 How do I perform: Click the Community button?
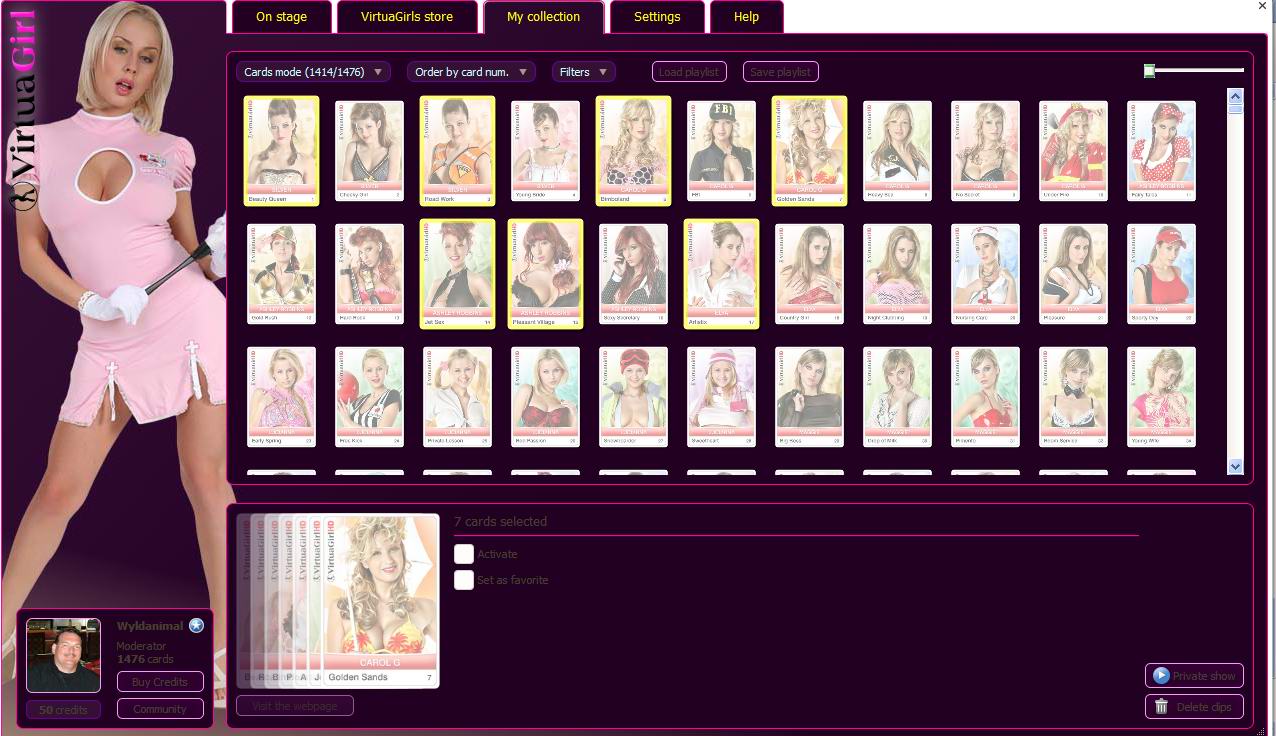[160, 709]
